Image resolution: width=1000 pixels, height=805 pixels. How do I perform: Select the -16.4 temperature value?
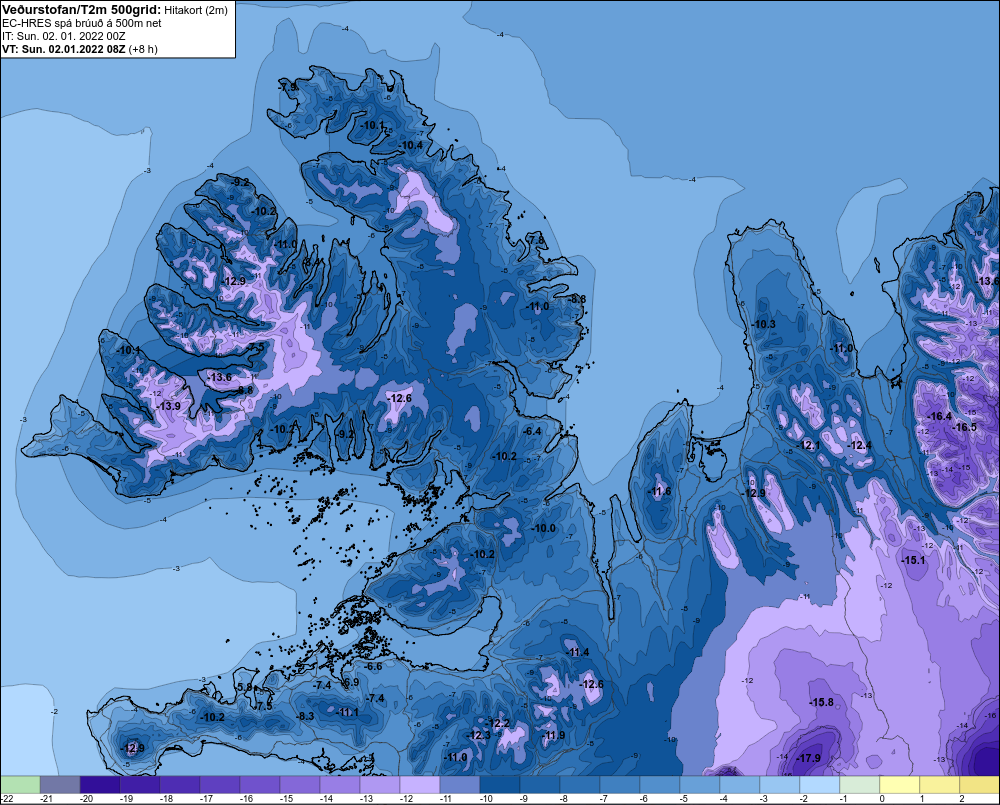[939, 417]
